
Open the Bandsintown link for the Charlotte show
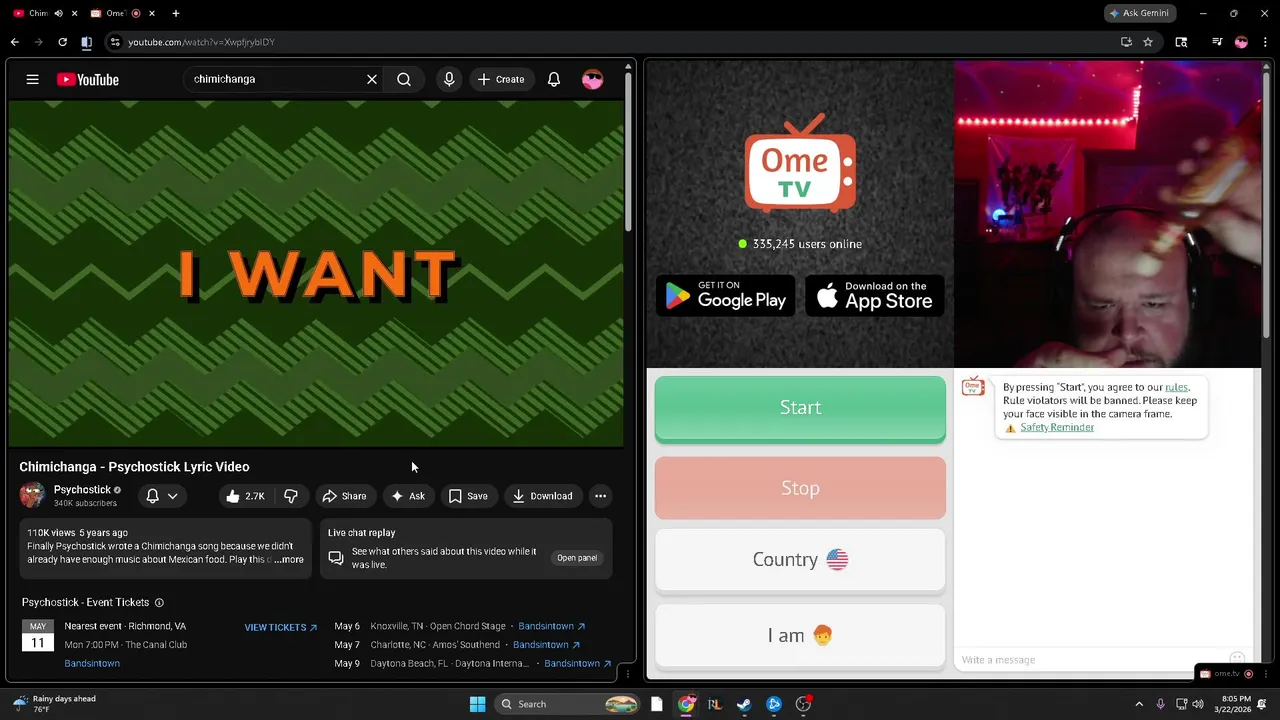(546, 645)
